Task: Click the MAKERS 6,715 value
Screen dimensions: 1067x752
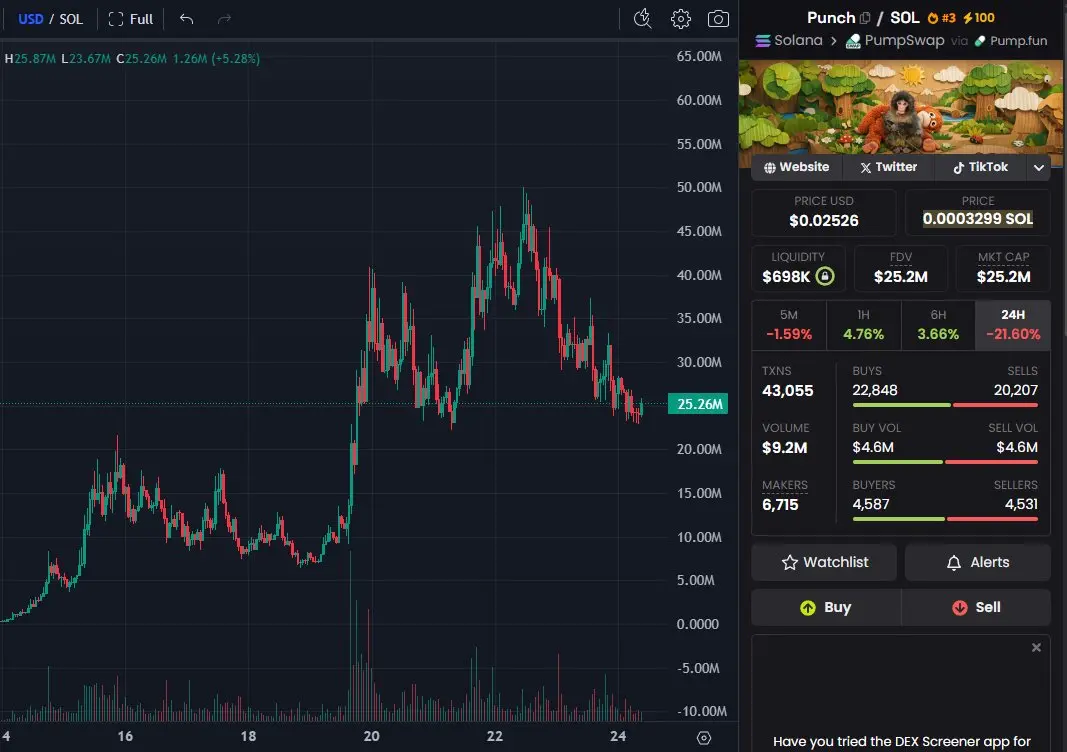Action: tap(780, 505)
